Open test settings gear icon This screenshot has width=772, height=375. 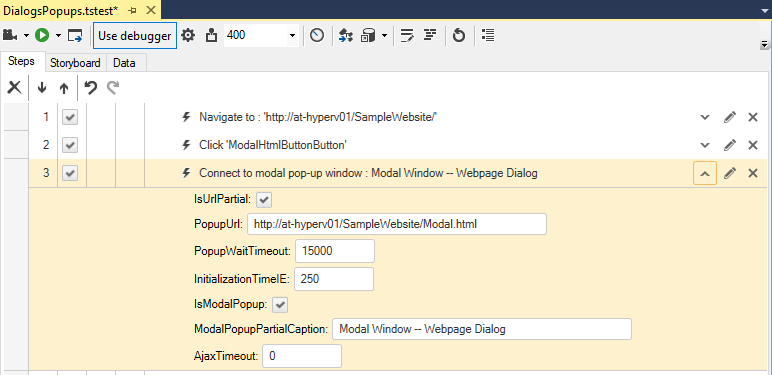pos(188,35)
